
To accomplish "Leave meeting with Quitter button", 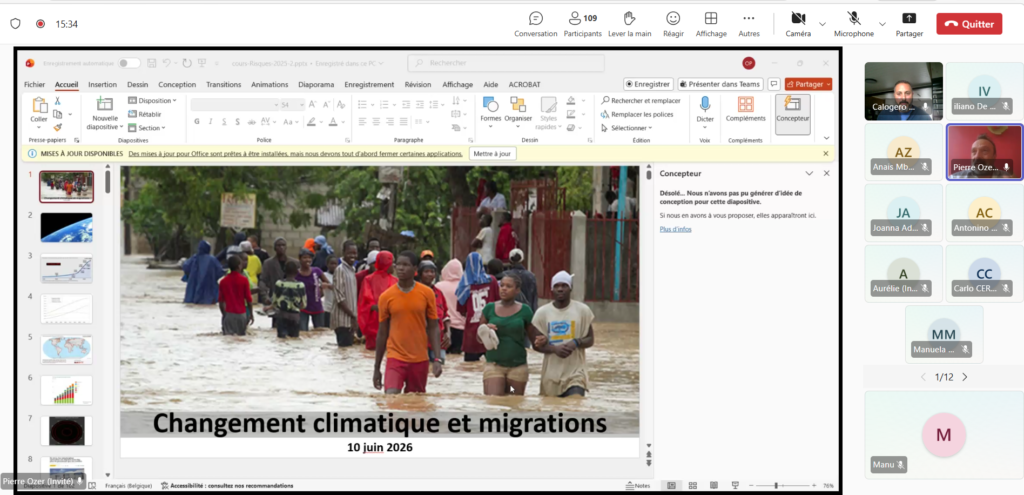I will click(969, 24).
